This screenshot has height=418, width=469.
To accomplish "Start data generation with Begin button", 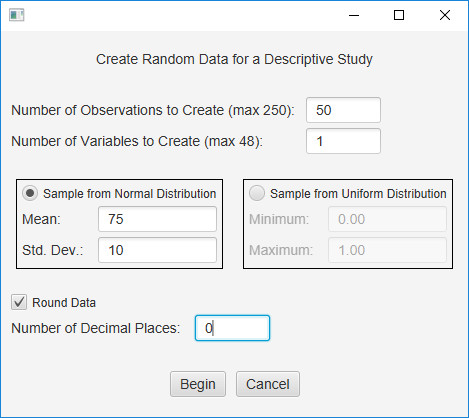I will coord(198,384).
